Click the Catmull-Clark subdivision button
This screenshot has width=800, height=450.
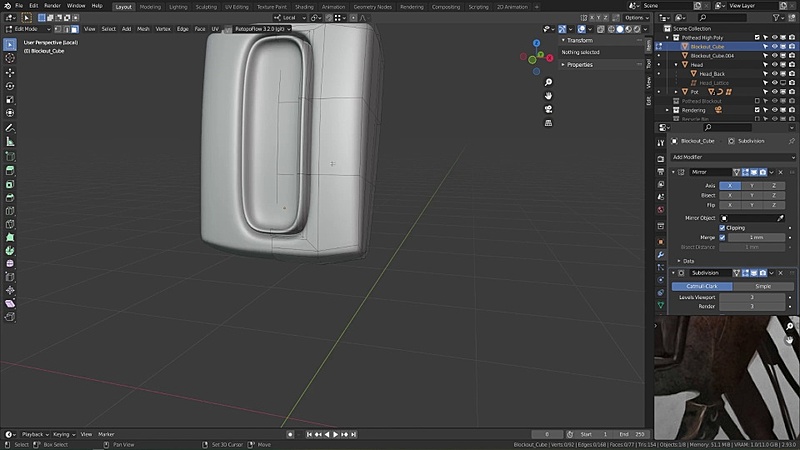(x=702, y=287)
